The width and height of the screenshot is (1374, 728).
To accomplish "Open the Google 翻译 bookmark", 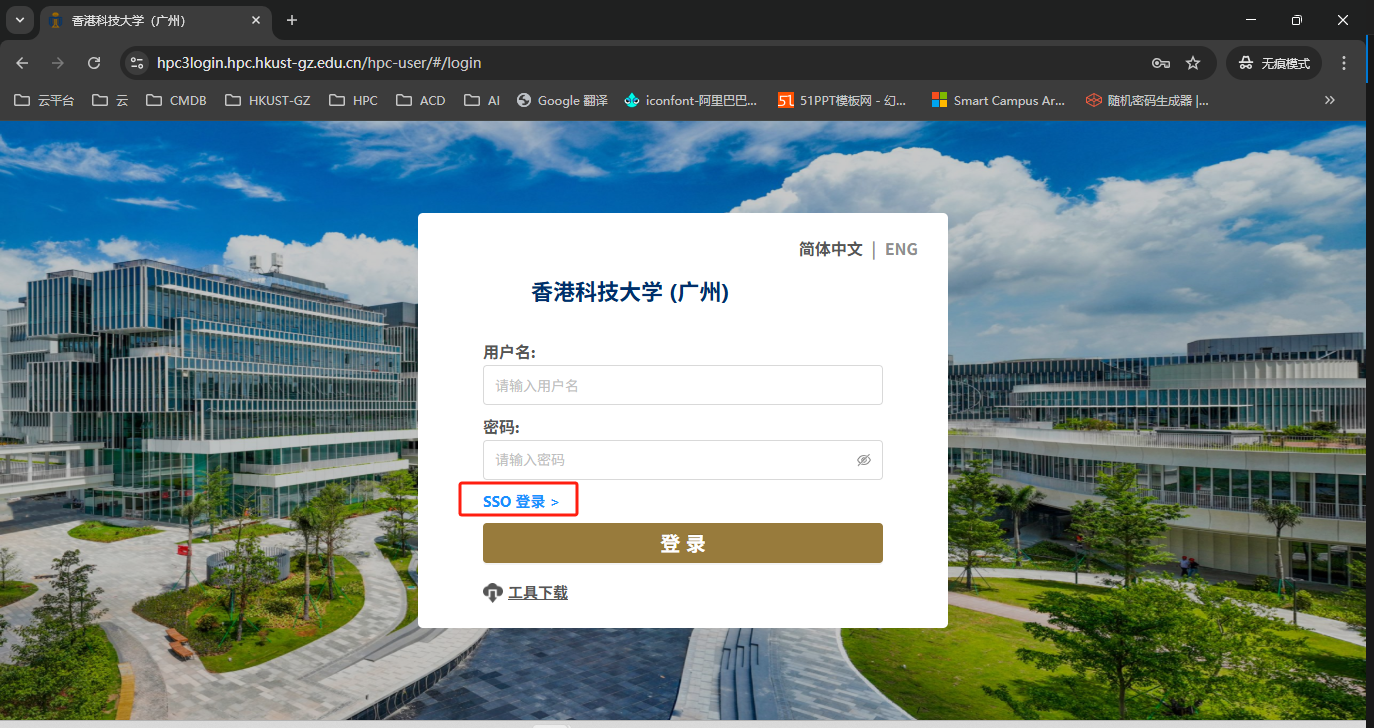I will point(562,100).
